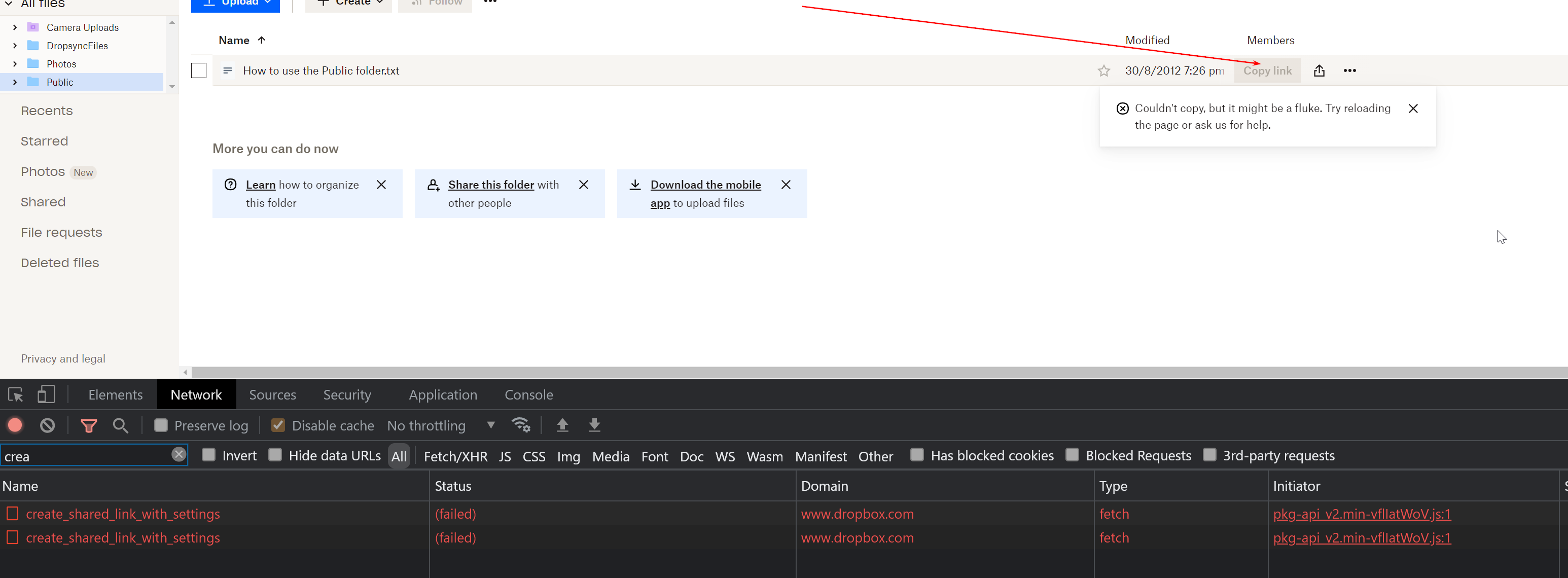Viewport: 1568px width, 578px height.
Task: Expand the Public folder in sidebar
Action: tap(14, 82)
